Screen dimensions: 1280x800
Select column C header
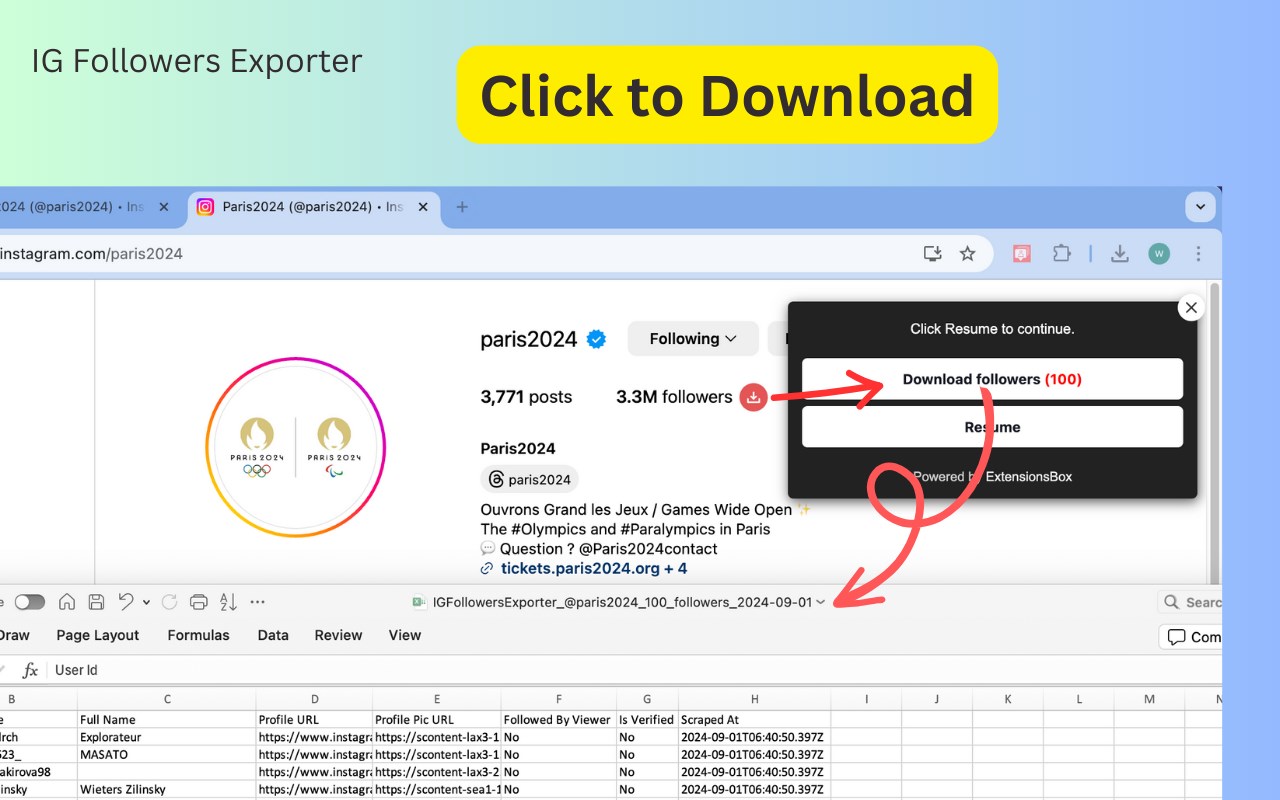point(167,700)
